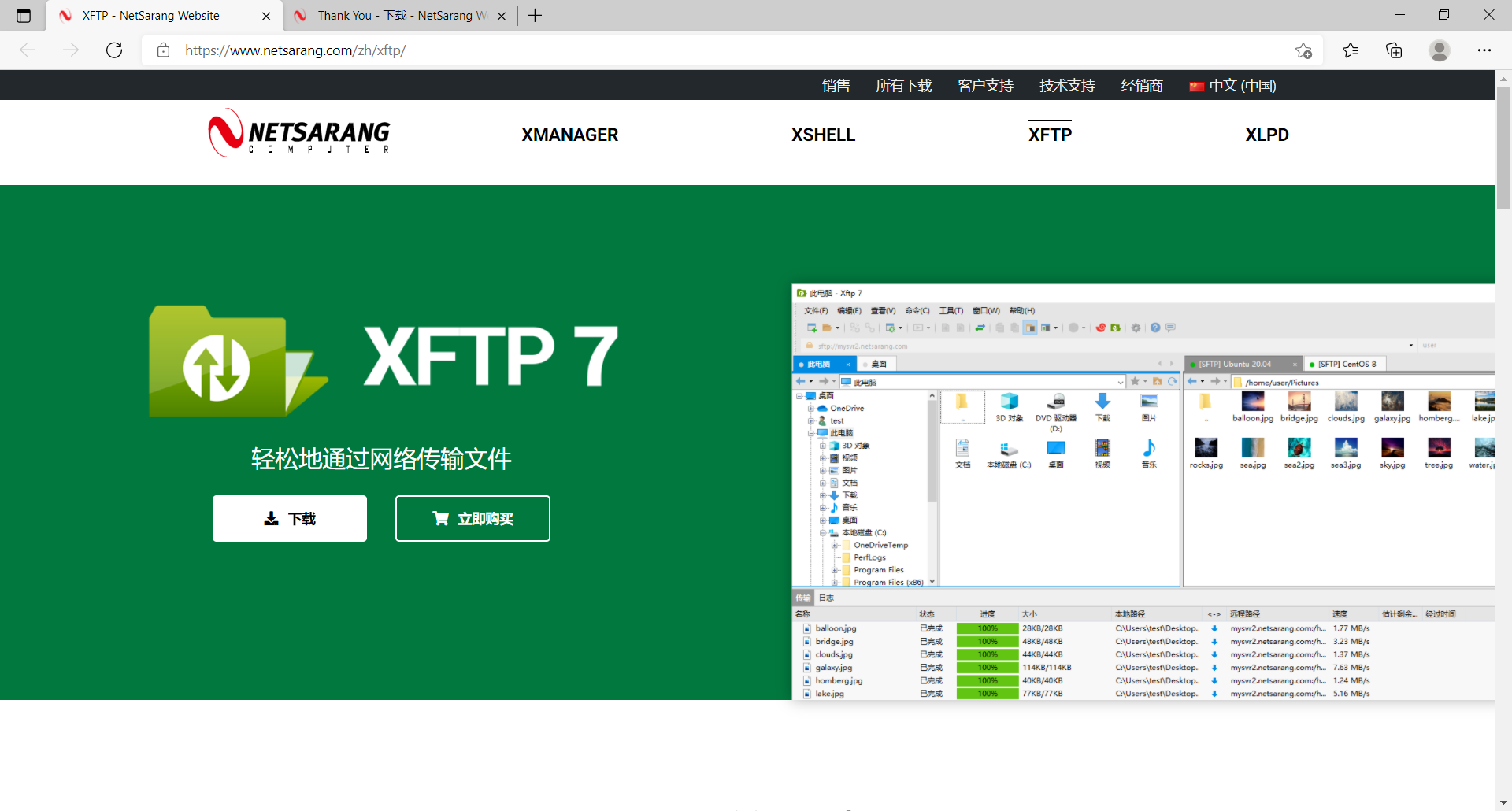Select the sea.jpg thumbnail in the remote pane
This screenshot has height=811, width=1512.
coord(1253,449)
